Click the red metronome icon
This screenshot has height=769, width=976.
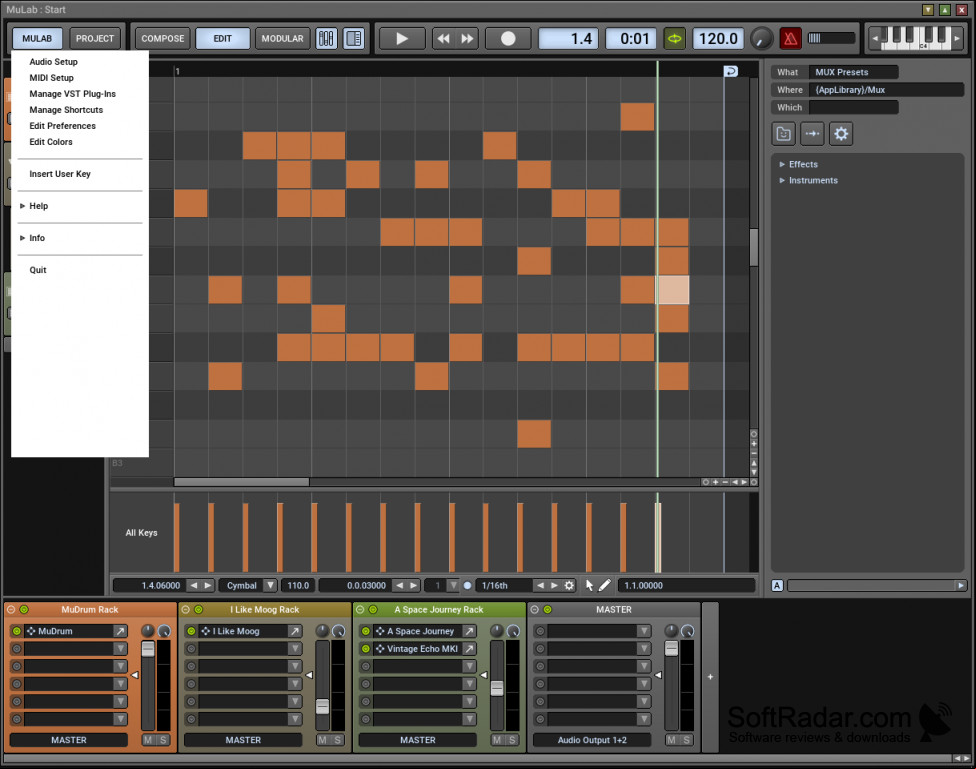coord(790,39)
